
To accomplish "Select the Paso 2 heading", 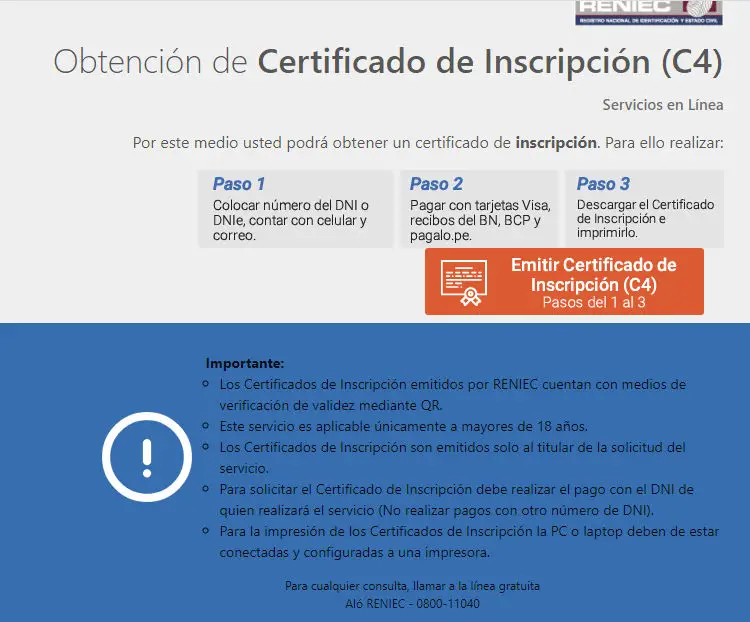I will [x=436, y=184].
